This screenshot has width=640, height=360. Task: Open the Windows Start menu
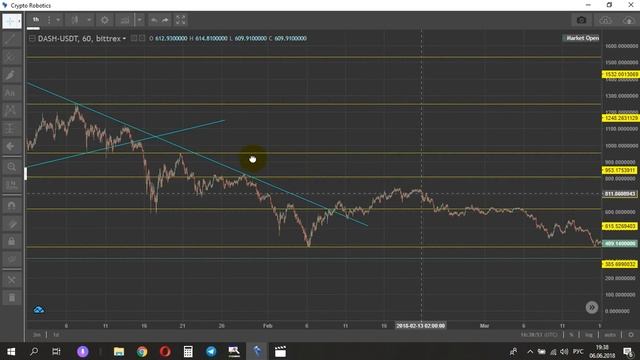coord(11,351)
